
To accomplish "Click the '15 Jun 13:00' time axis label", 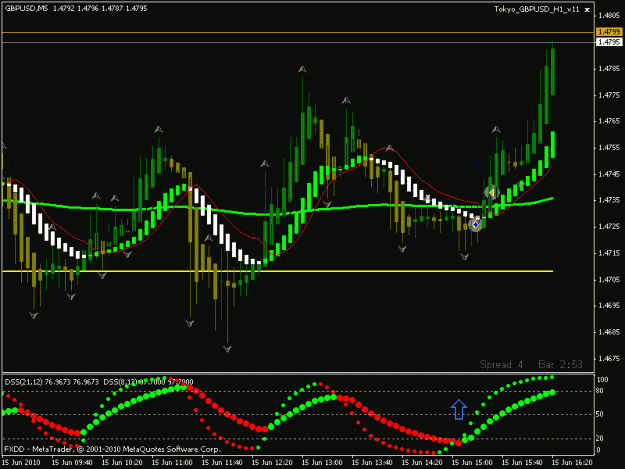I will point(322,462).
